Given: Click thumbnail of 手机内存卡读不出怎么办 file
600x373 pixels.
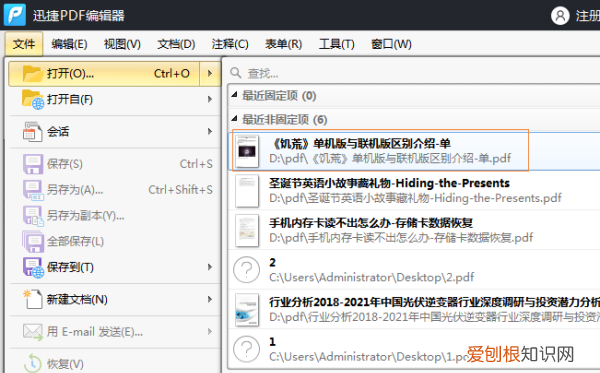Looking at the screenshot, I should [247, 230].
